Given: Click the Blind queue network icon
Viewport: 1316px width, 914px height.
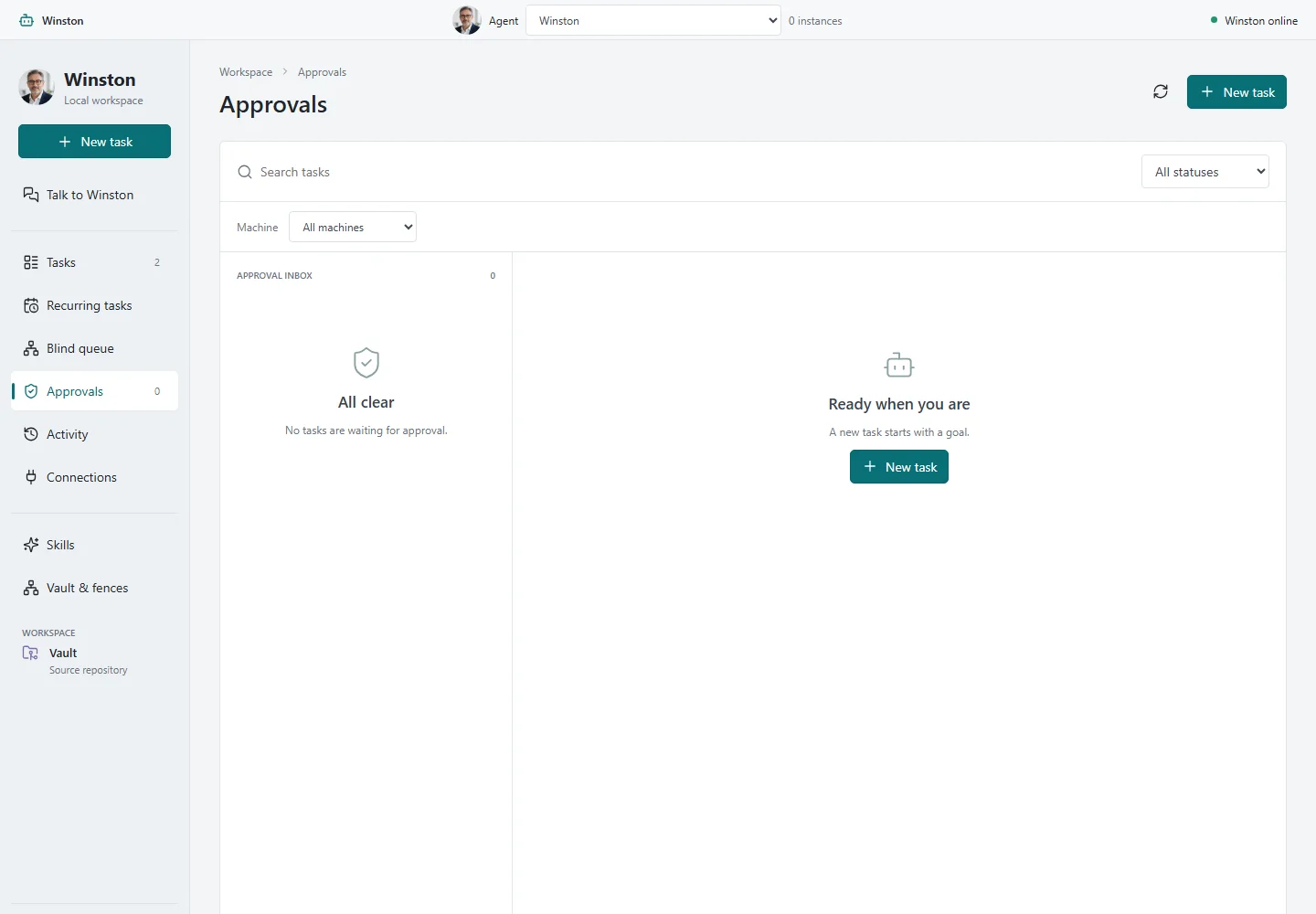Looking at the screenshot, I should pos(31,348).
